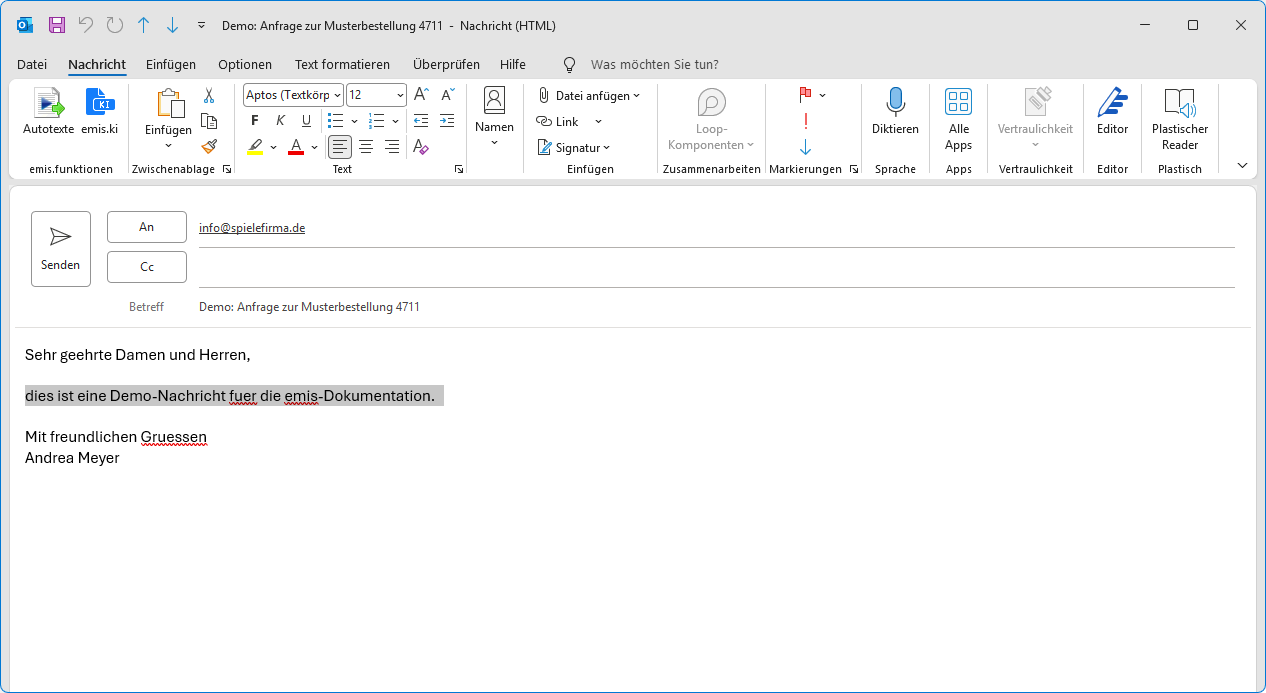Send the email with Senden

61,249
